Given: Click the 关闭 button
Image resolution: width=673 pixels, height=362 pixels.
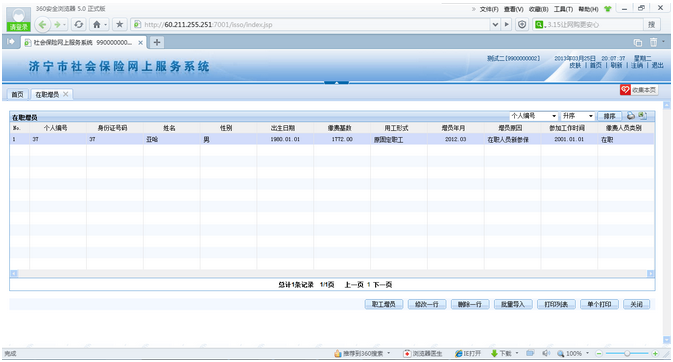Looking at the screenshot, I should tap(637, 304).
